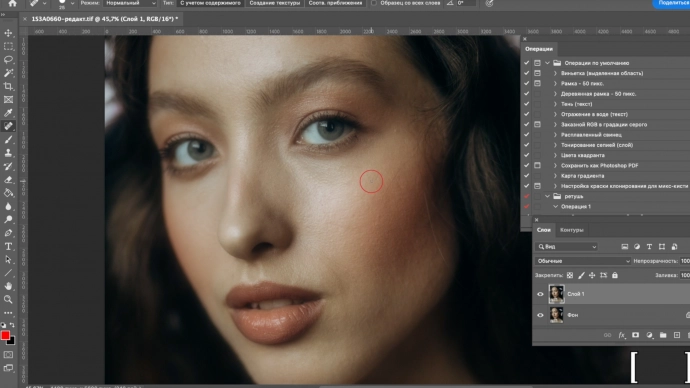690x388 pixels.
Task: Enable Образец со всех слоев checkbox
Action: pos(374,3)
